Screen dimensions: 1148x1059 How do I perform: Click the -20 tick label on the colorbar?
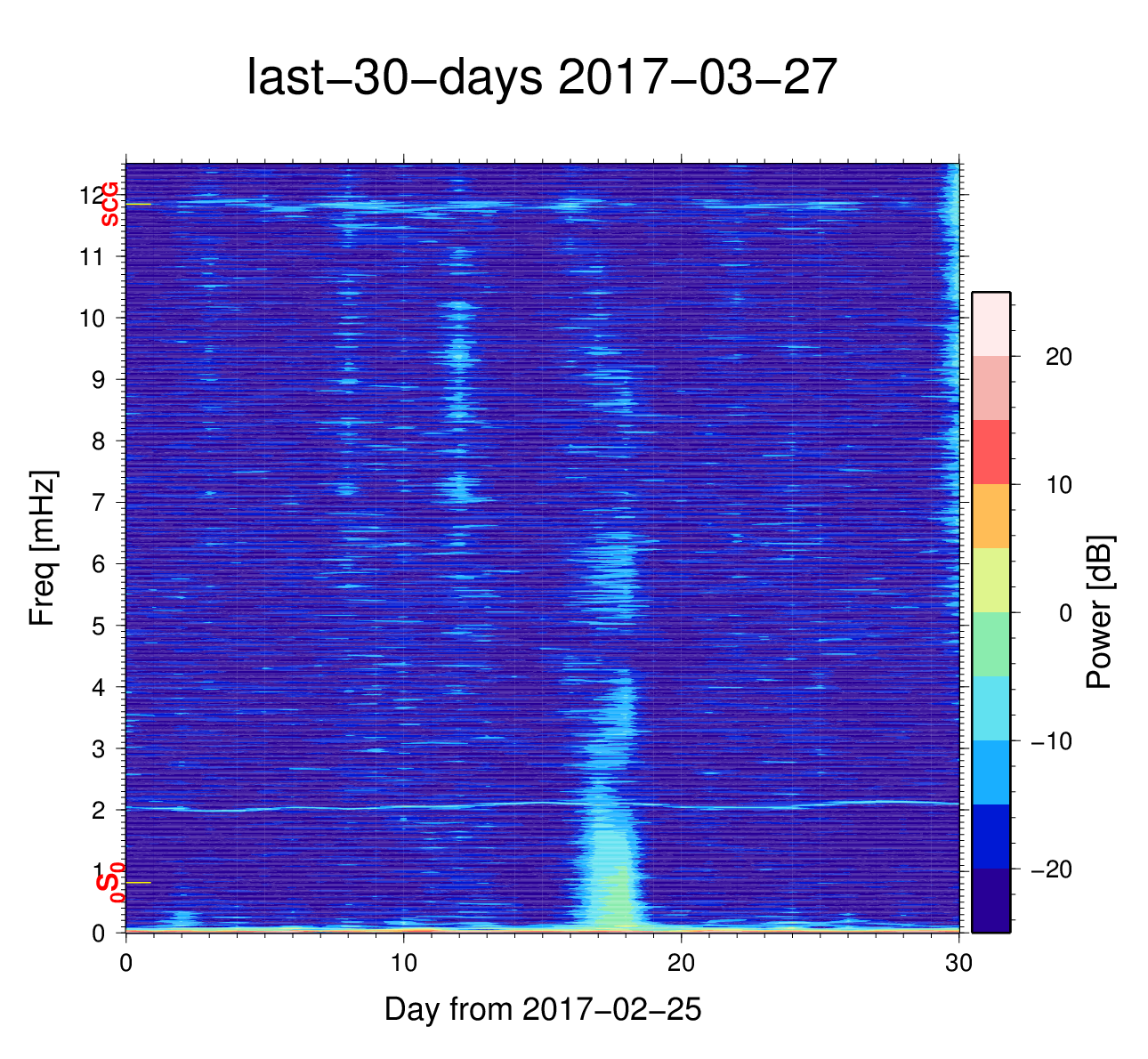coord(1051,869)
